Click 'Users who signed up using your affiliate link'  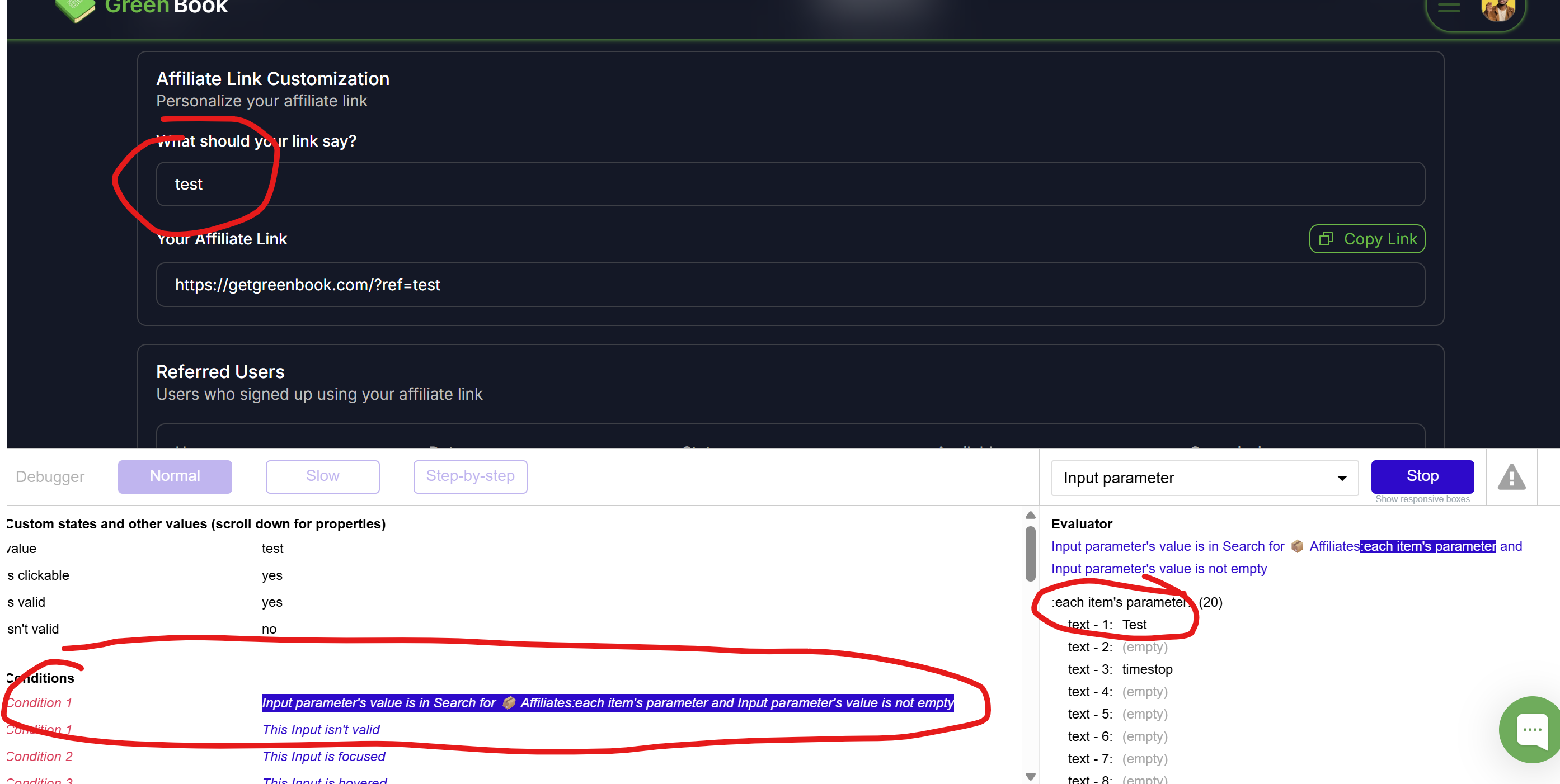(319, 394)
